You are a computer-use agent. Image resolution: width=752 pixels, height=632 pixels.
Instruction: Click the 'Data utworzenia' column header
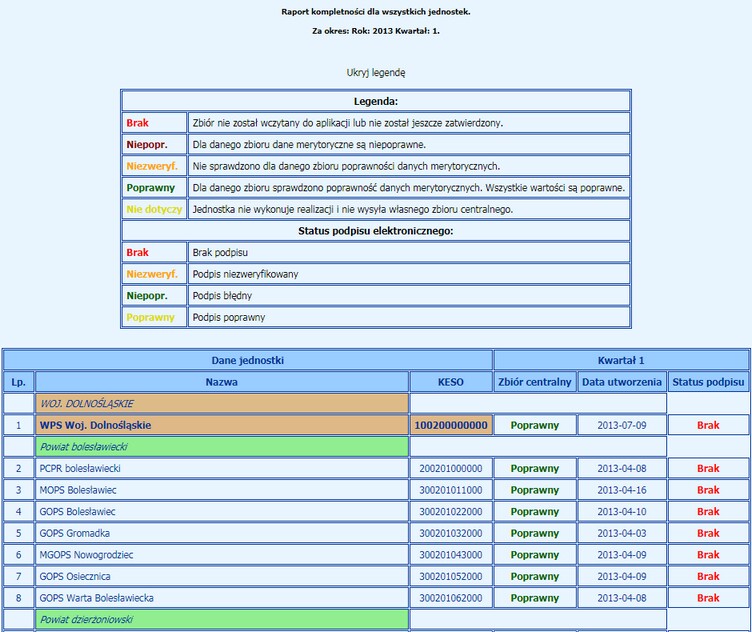pyautogui.click(x=621, y=382)
